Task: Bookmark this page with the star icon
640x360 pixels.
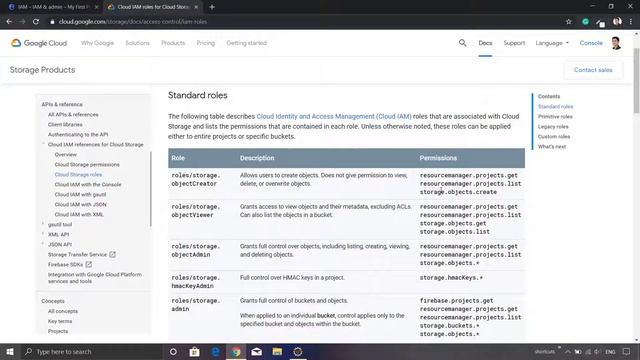Action: [569, 22]
